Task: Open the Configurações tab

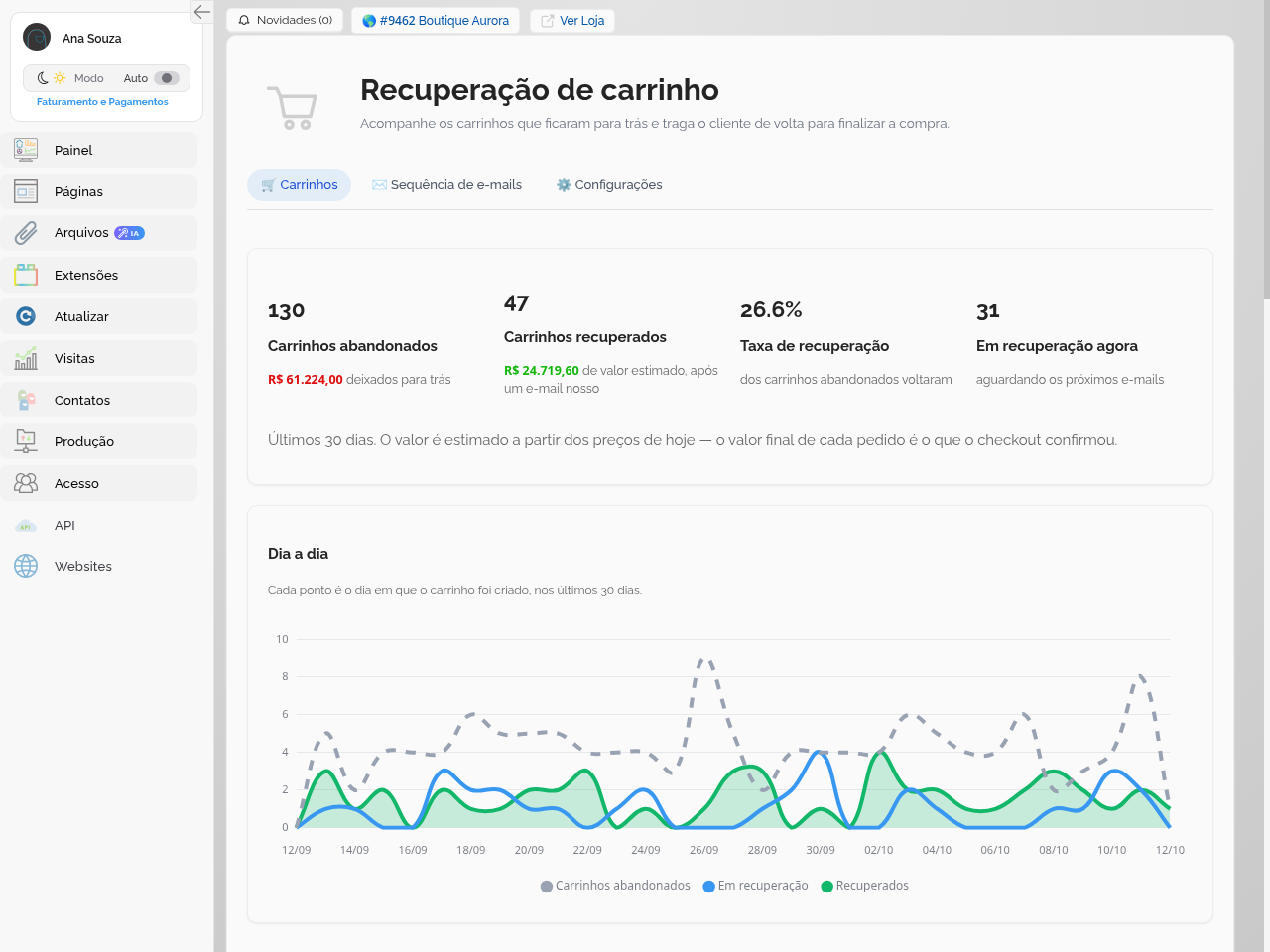Action: click(609, 185)
